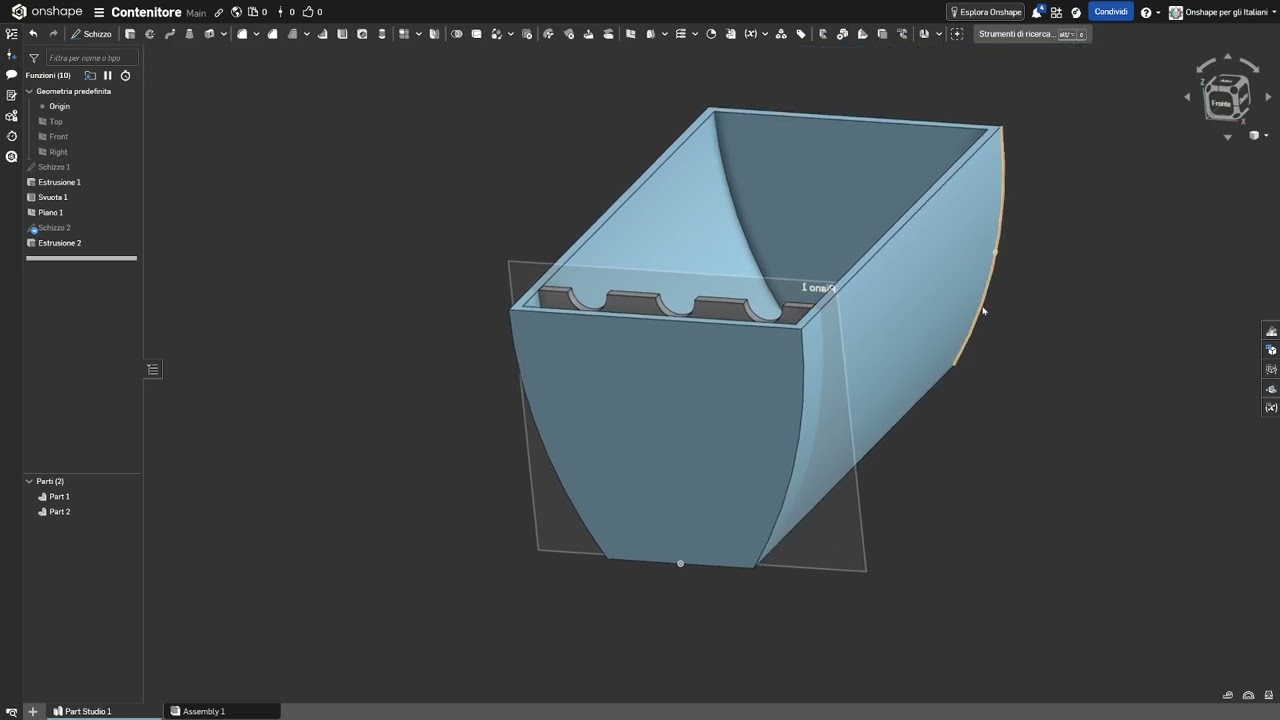Click the Esplora Onshape button
Screen dimensions: 1280x720
point(986,12)
